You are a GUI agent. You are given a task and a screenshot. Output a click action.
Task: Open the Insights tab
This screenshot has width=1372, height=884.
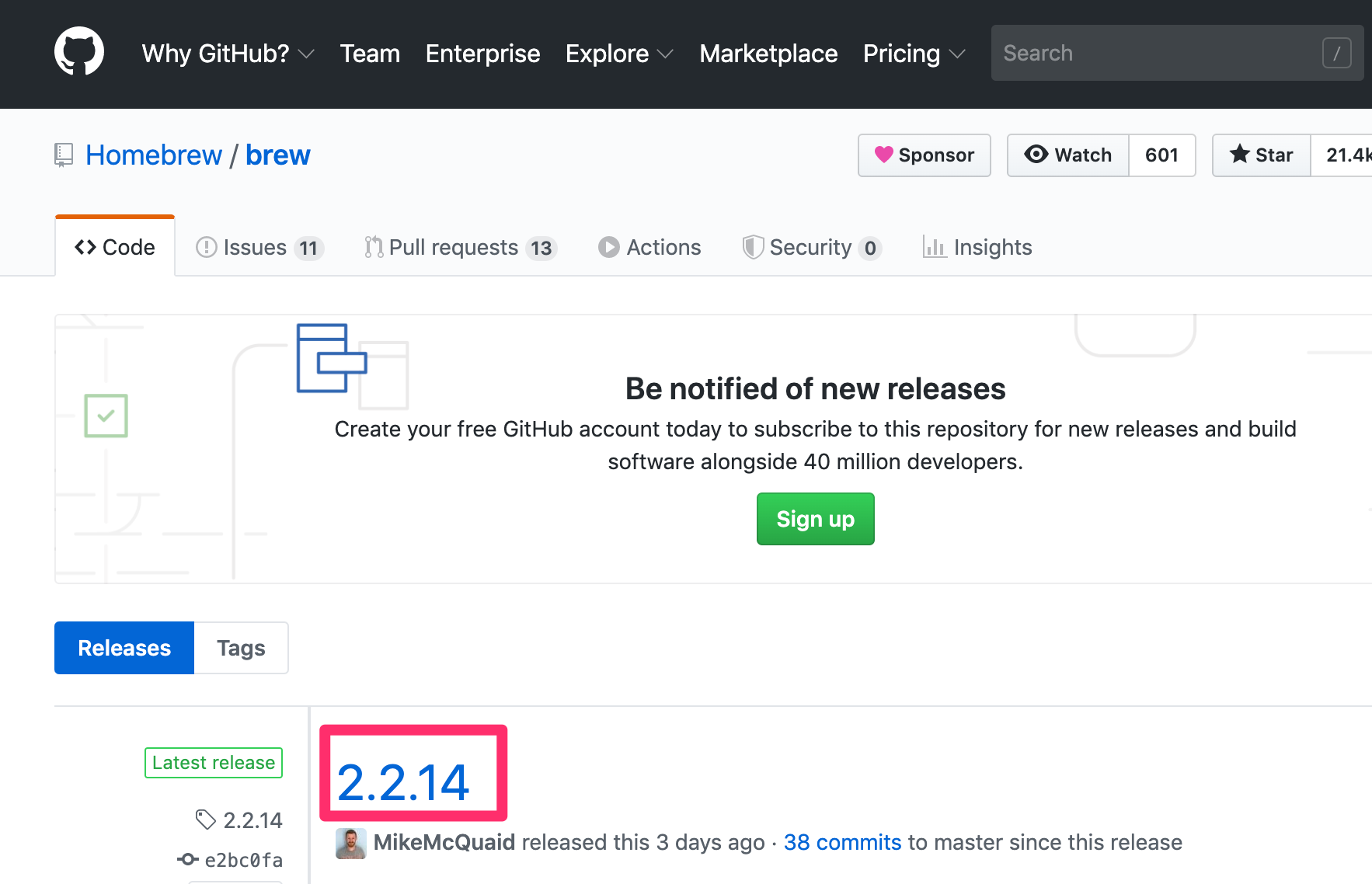pyautogui.click(x=977, y=247)
